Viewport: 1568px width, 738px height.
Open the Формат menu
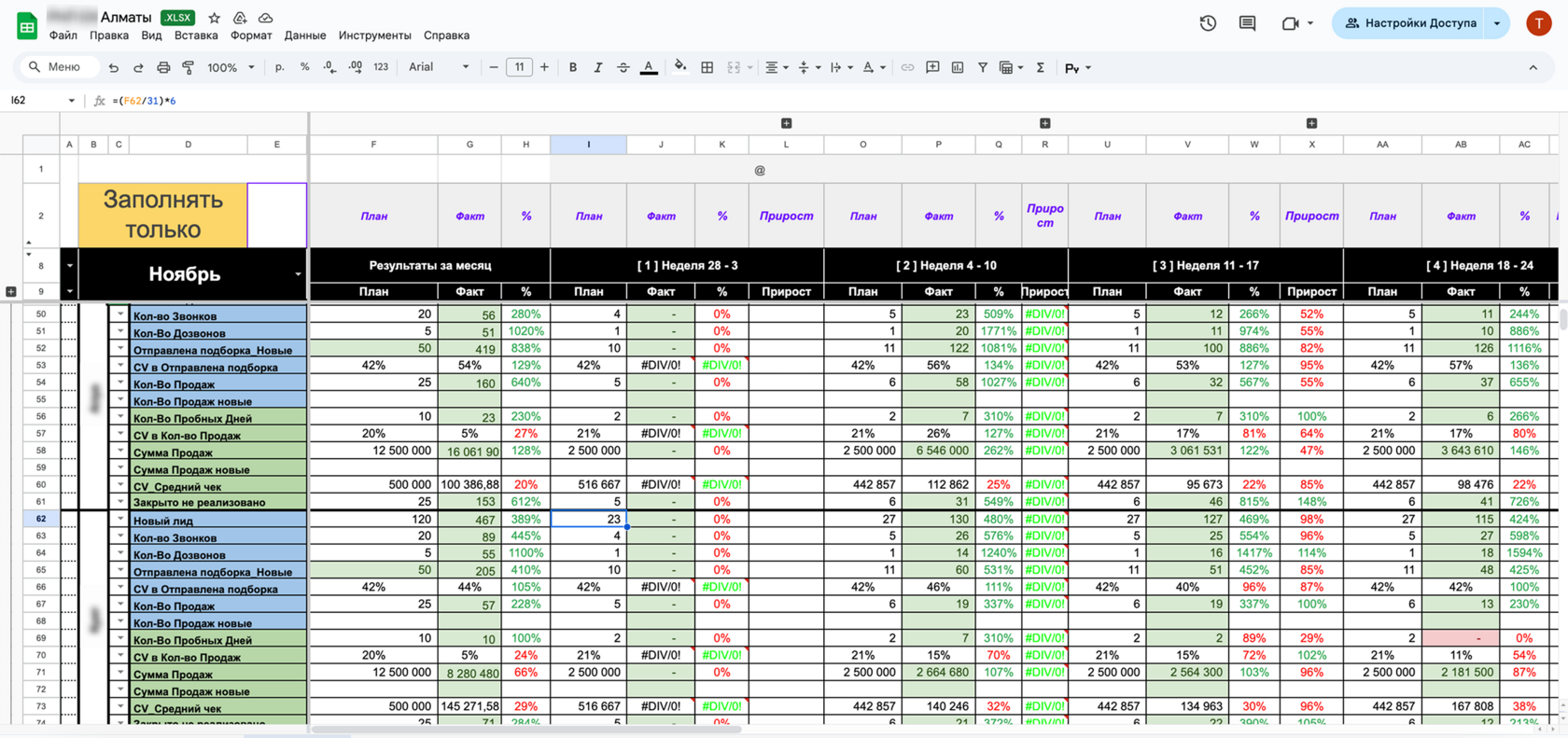[251, 35]
